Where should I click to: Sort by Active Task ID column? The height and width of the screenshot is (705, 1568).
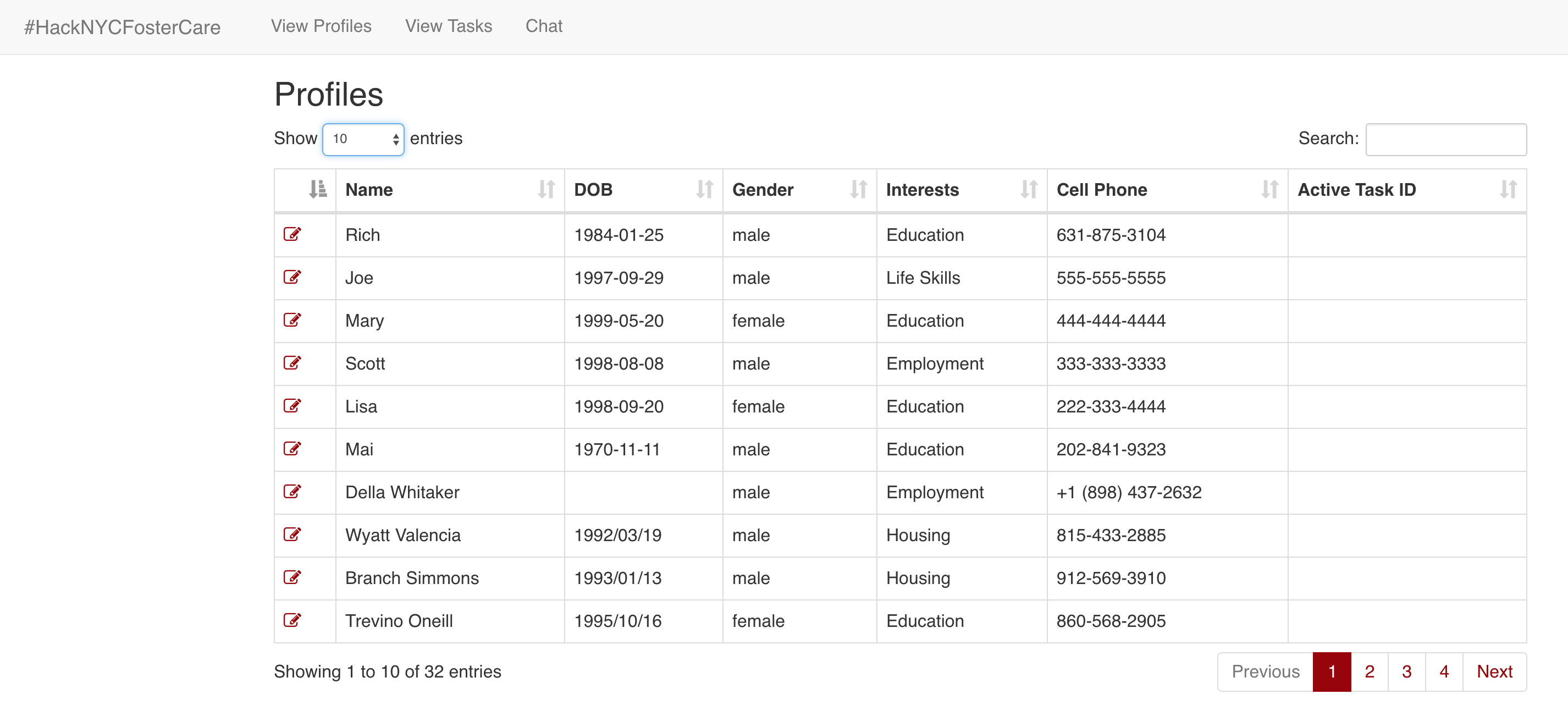[x=1406, y=190]
